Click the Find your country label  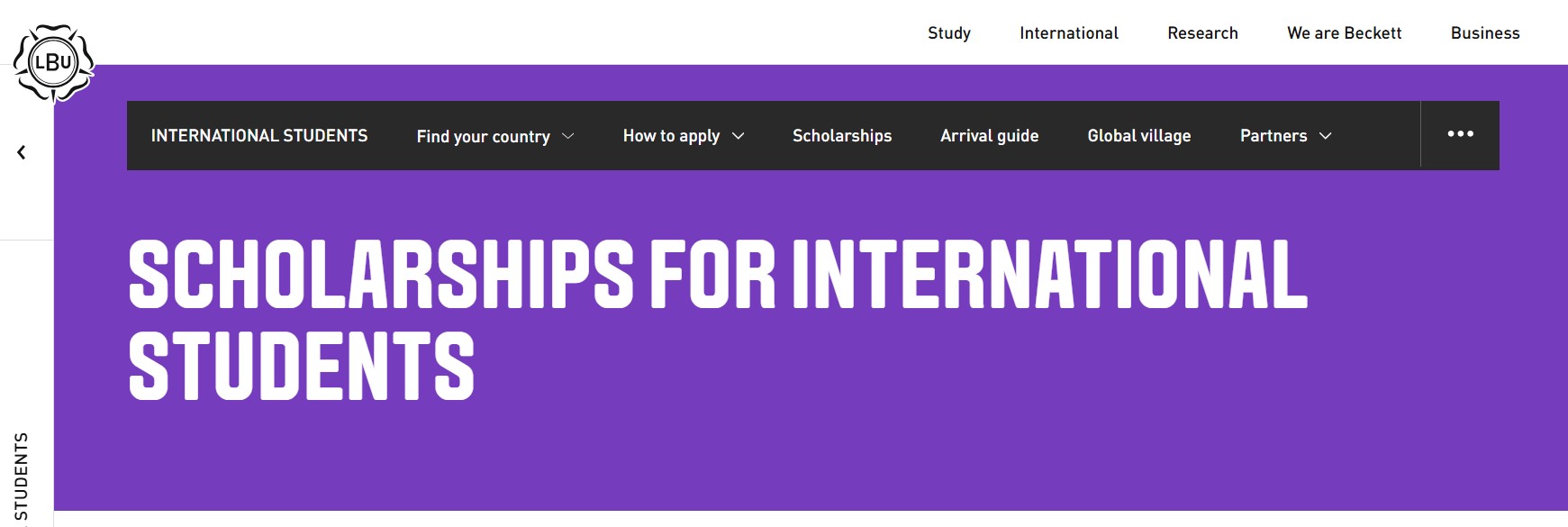pos(483,136)
